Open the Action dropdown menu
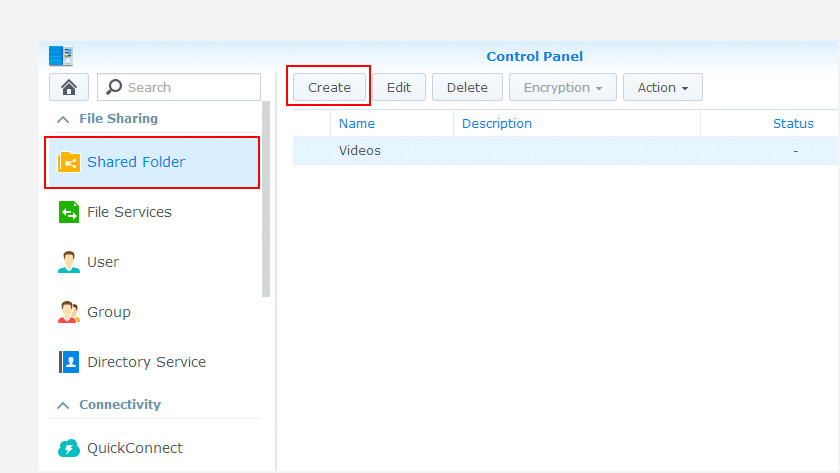840x473 pixels. pos(663,87)
